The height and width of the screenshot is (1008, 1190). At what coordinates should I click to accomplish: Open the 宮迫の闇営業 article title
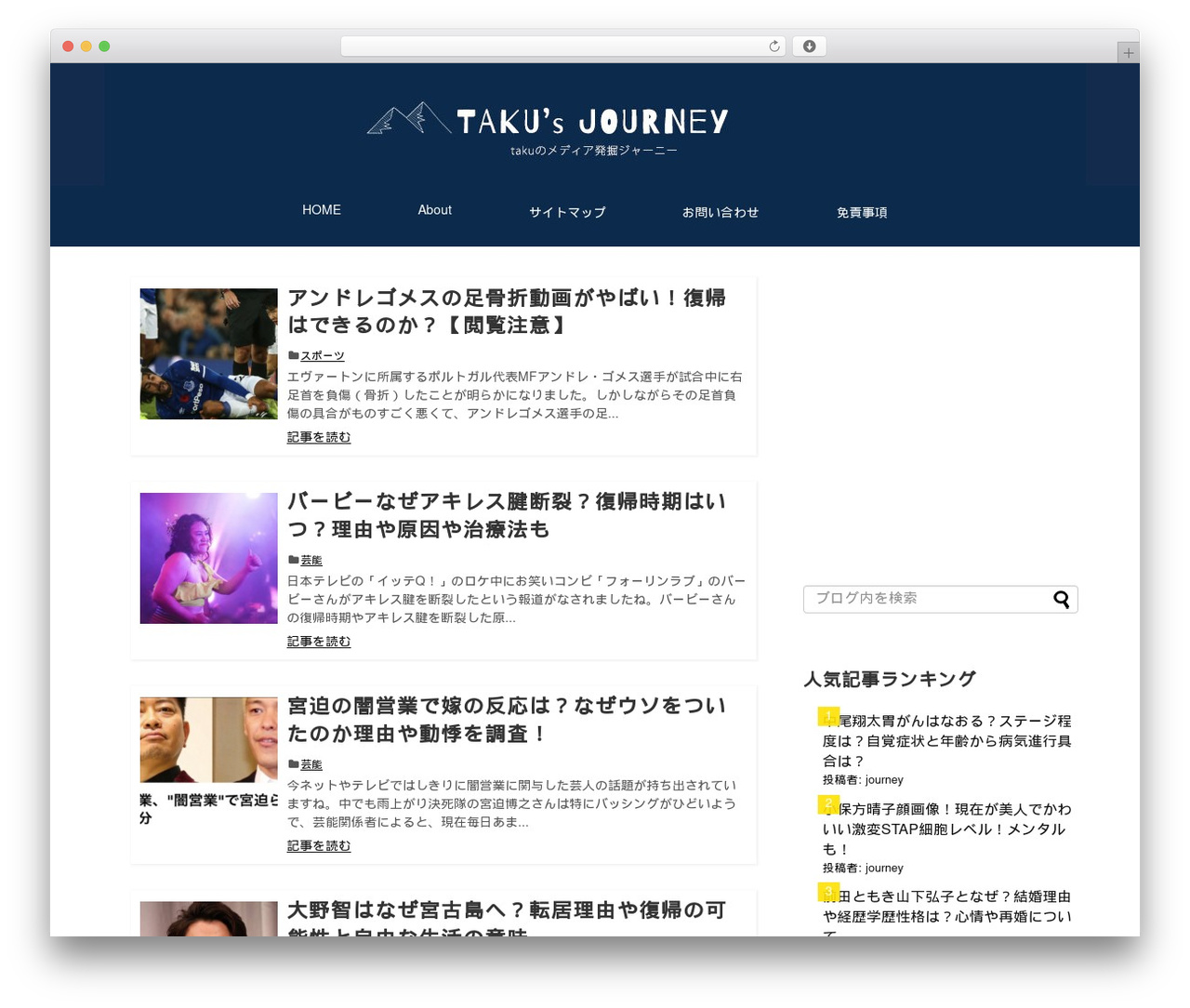(507, 720)
